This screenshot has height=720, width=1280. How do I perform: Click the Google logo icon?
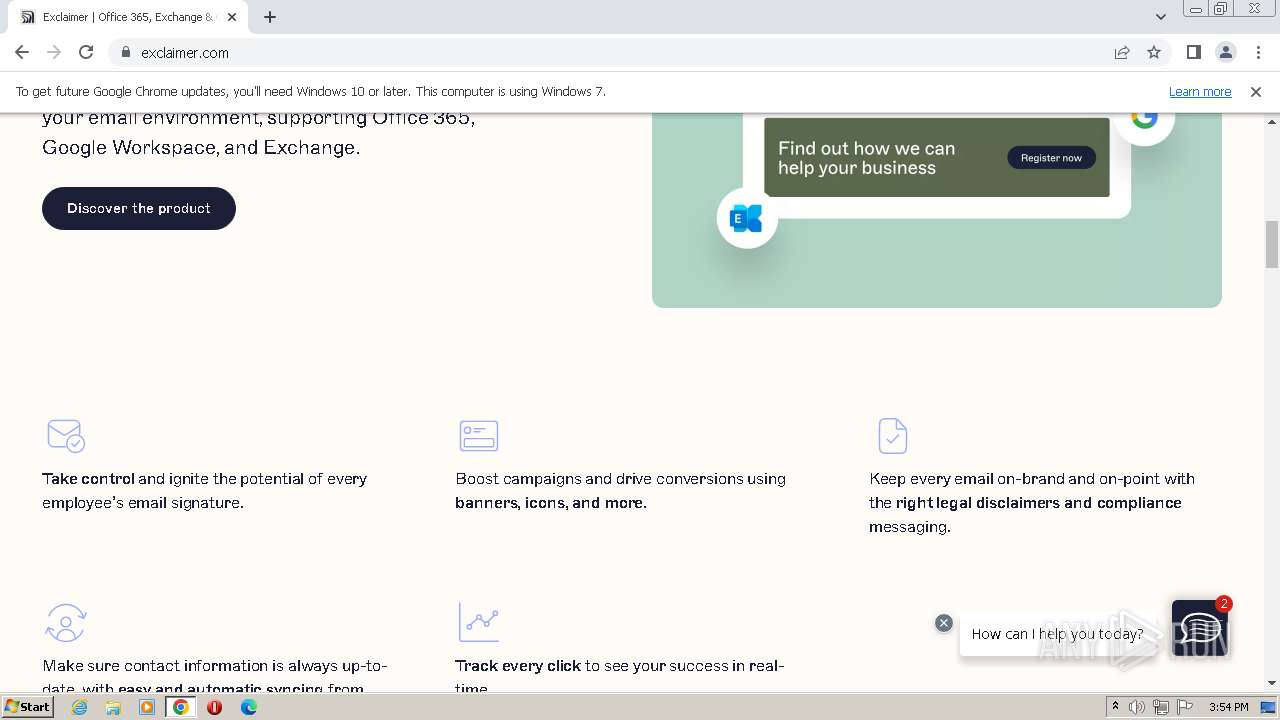coord(1144,118)
